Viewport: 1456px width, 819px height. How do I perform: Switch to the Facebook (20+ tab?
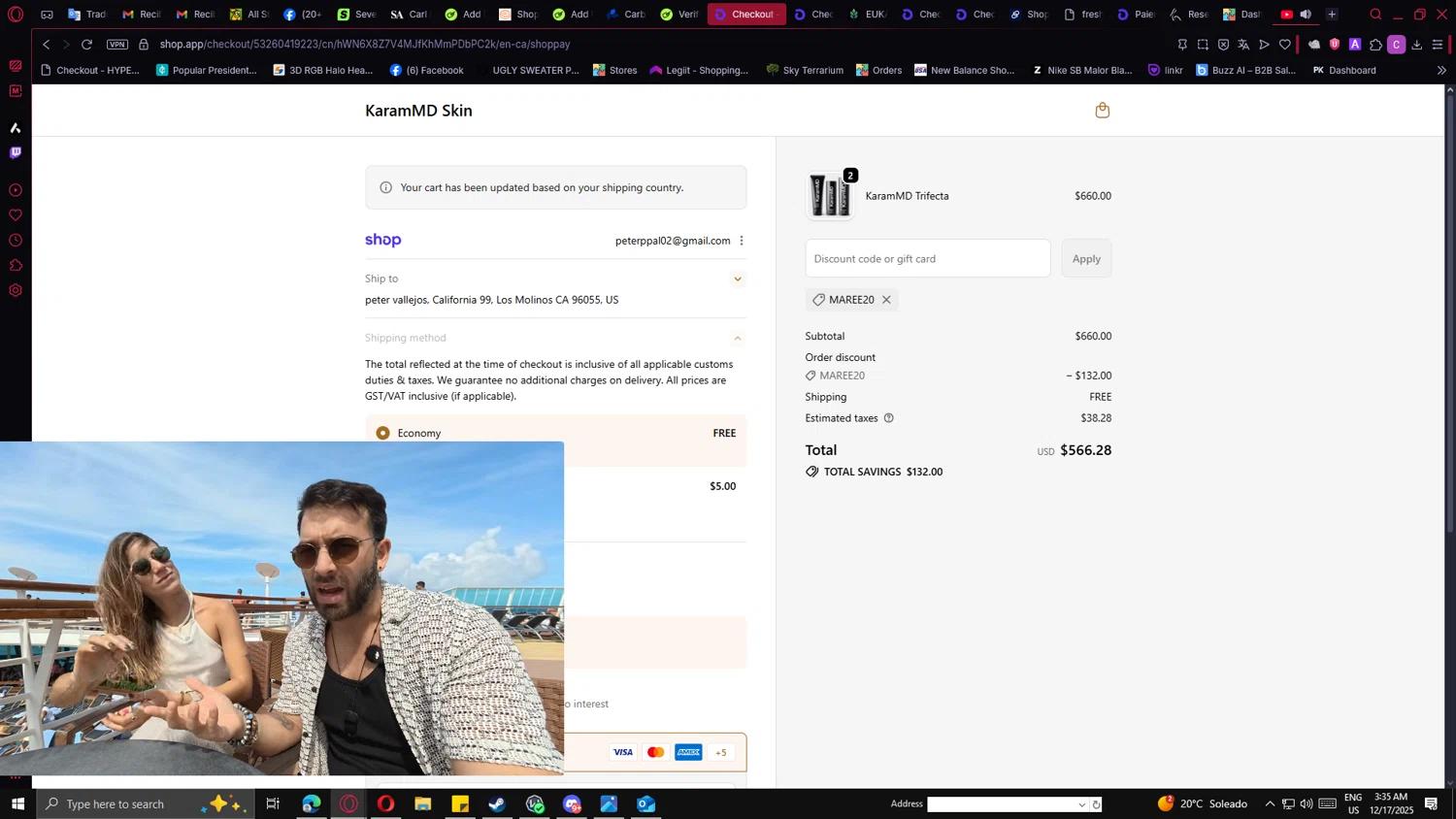coord(303,15)
